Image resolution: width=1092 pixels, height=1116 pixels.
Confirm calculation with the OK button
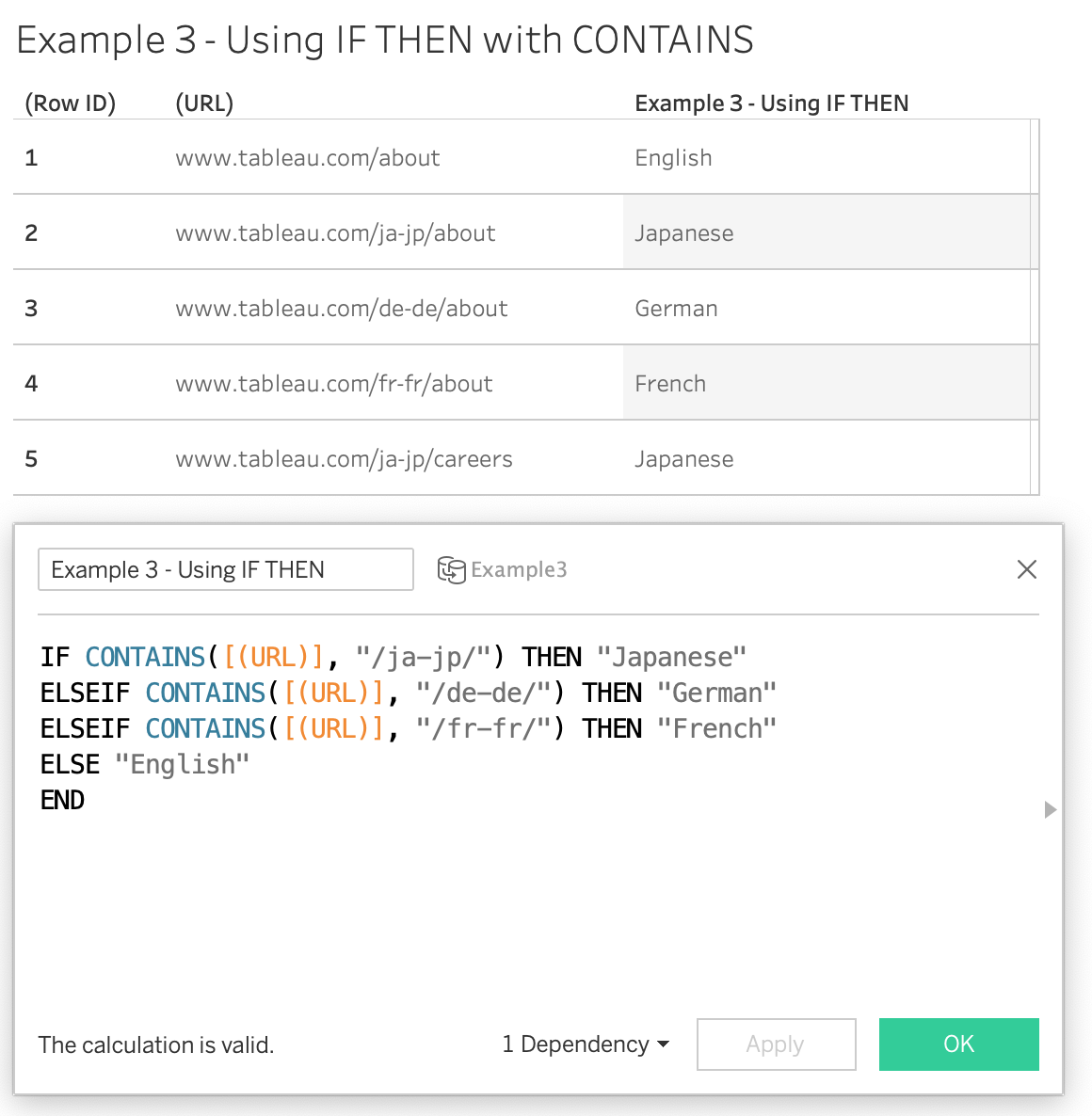[x=958, y=1044]
